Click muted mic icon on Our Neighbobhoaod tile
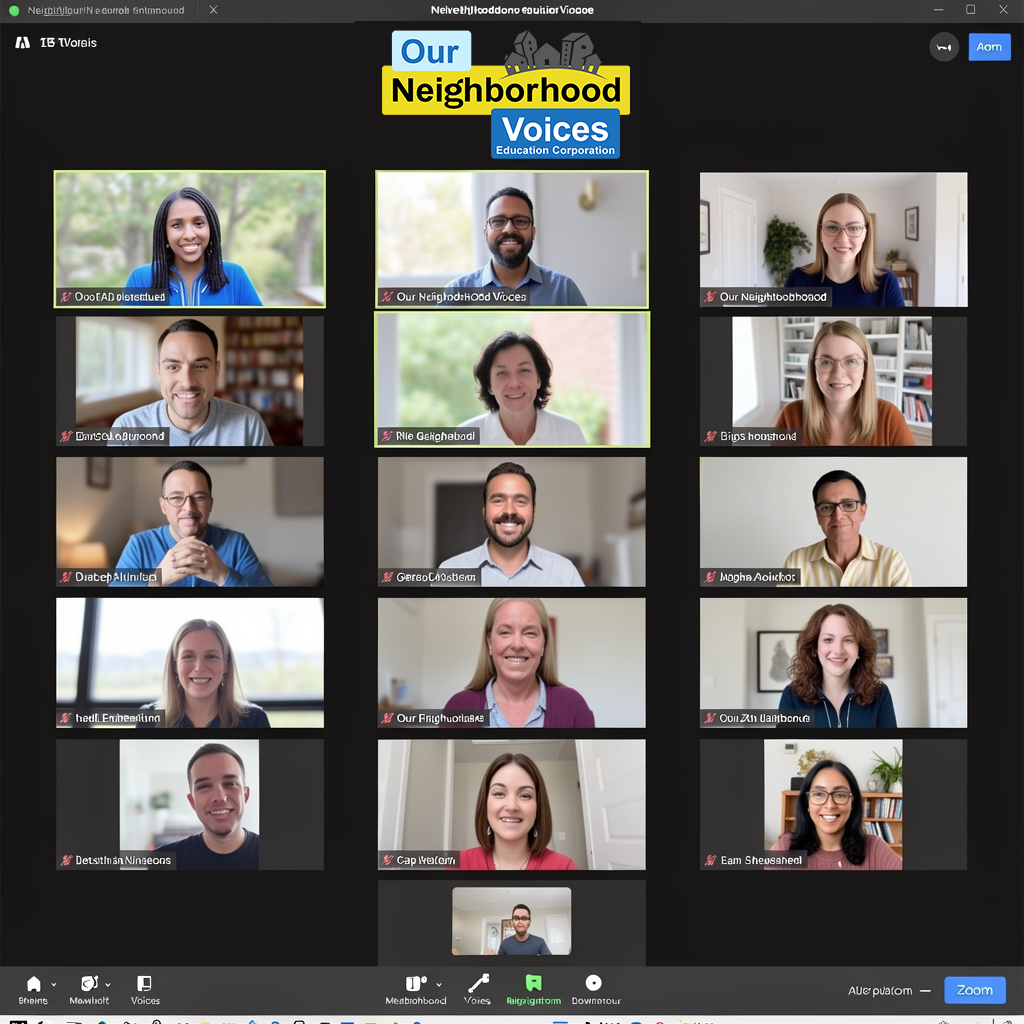 [x=710, y=297]
